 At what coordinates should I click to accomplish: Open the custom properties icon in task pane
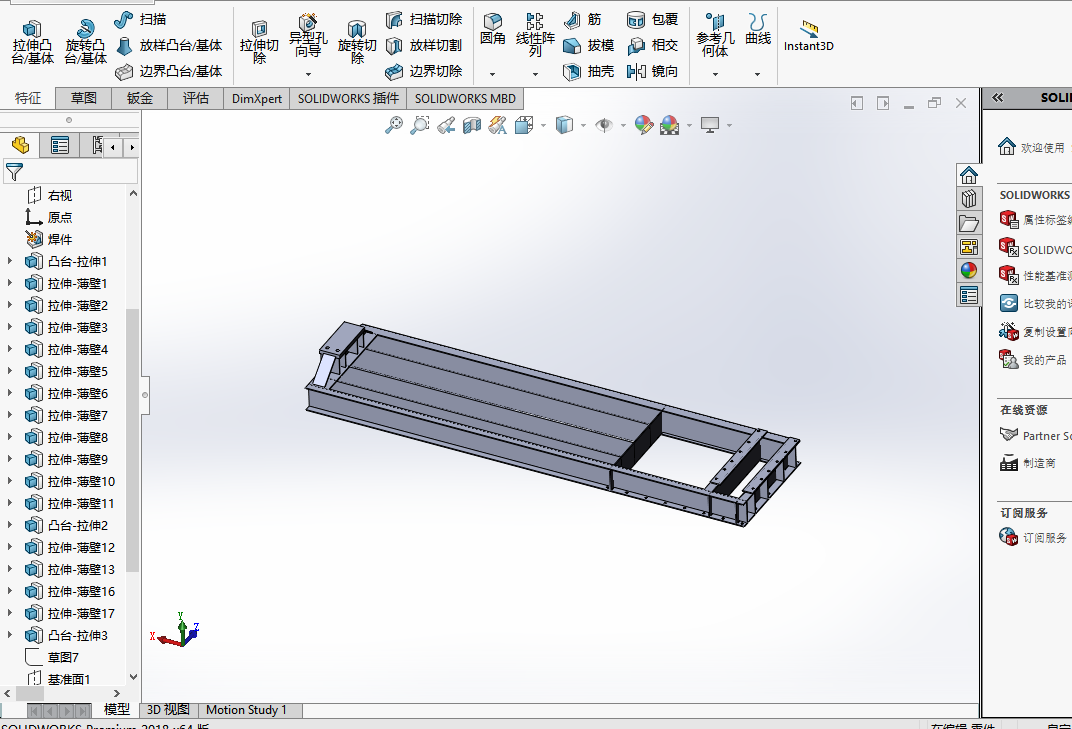969,295
